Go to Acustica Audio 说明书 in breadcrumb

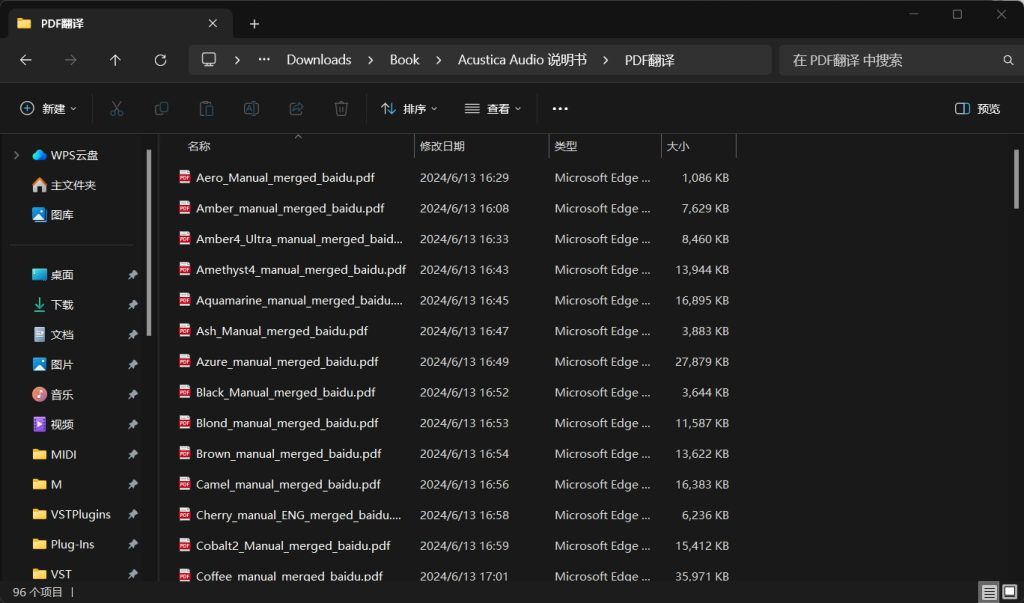click(522, 60)
